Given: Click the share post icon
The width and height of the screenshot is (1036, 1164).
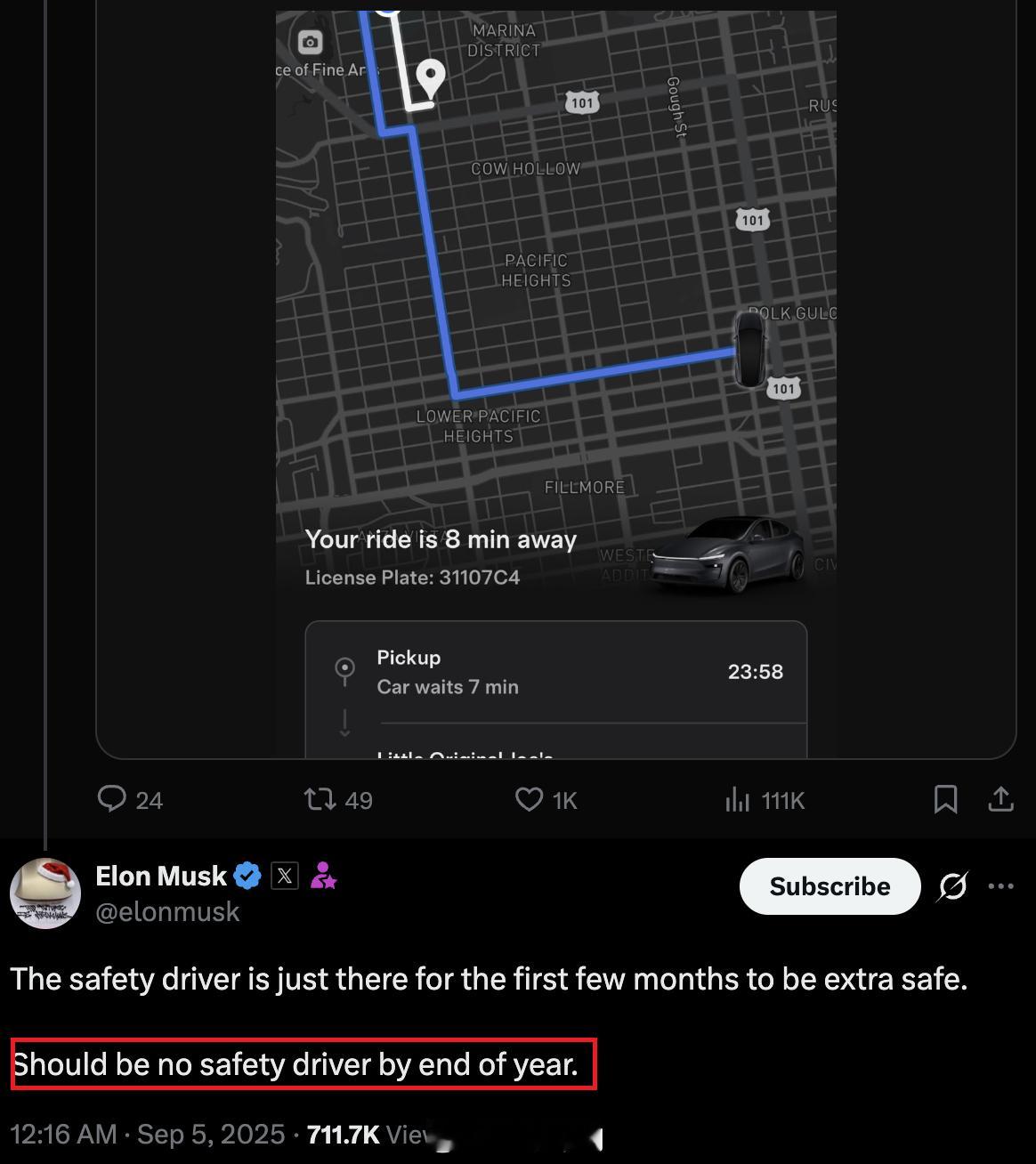Looking at the screenshot, I should click(x=1001, y=799).
